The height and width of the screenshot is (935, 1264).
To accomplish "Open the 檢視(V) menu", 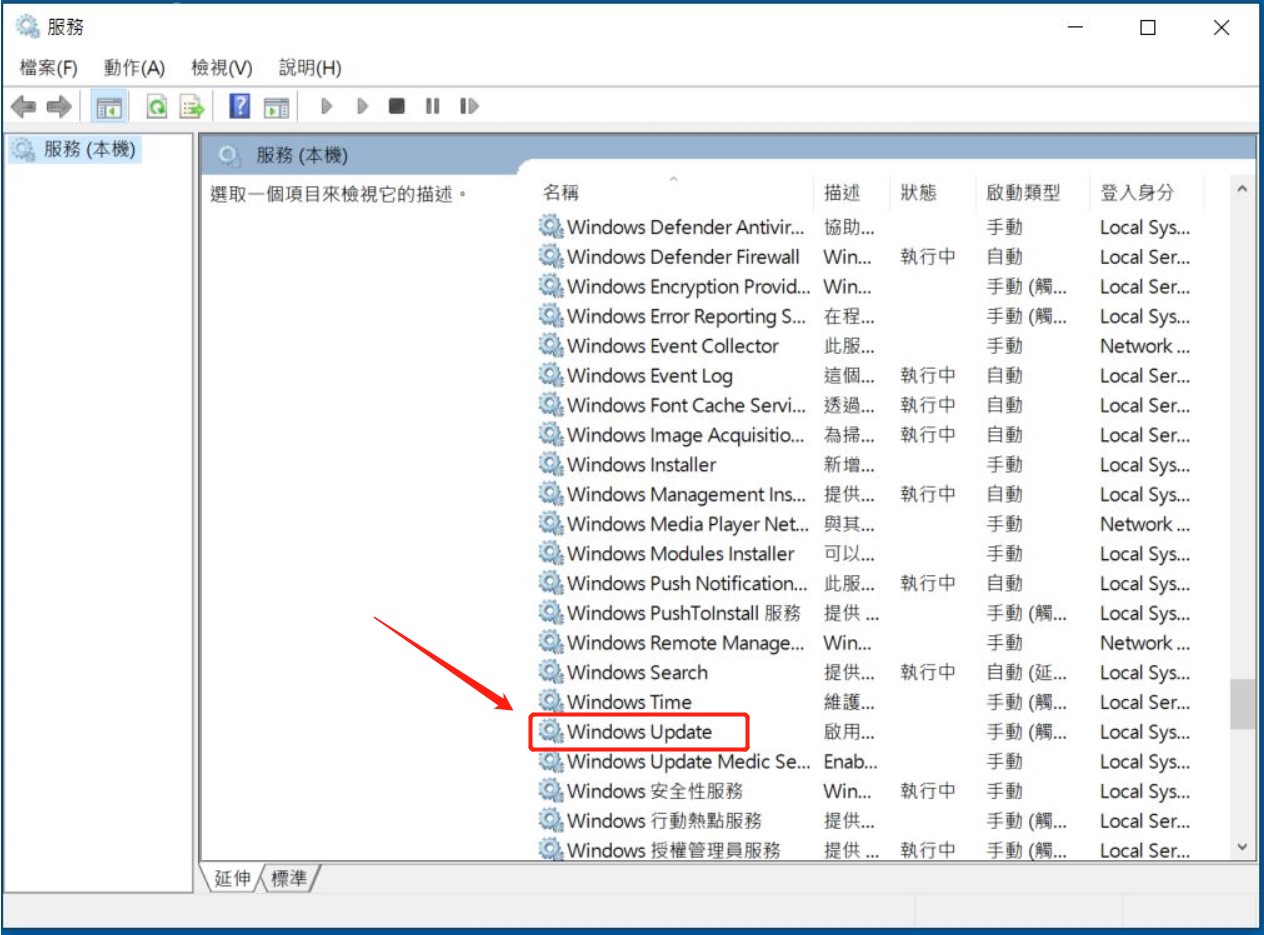I will pos(222,68).
